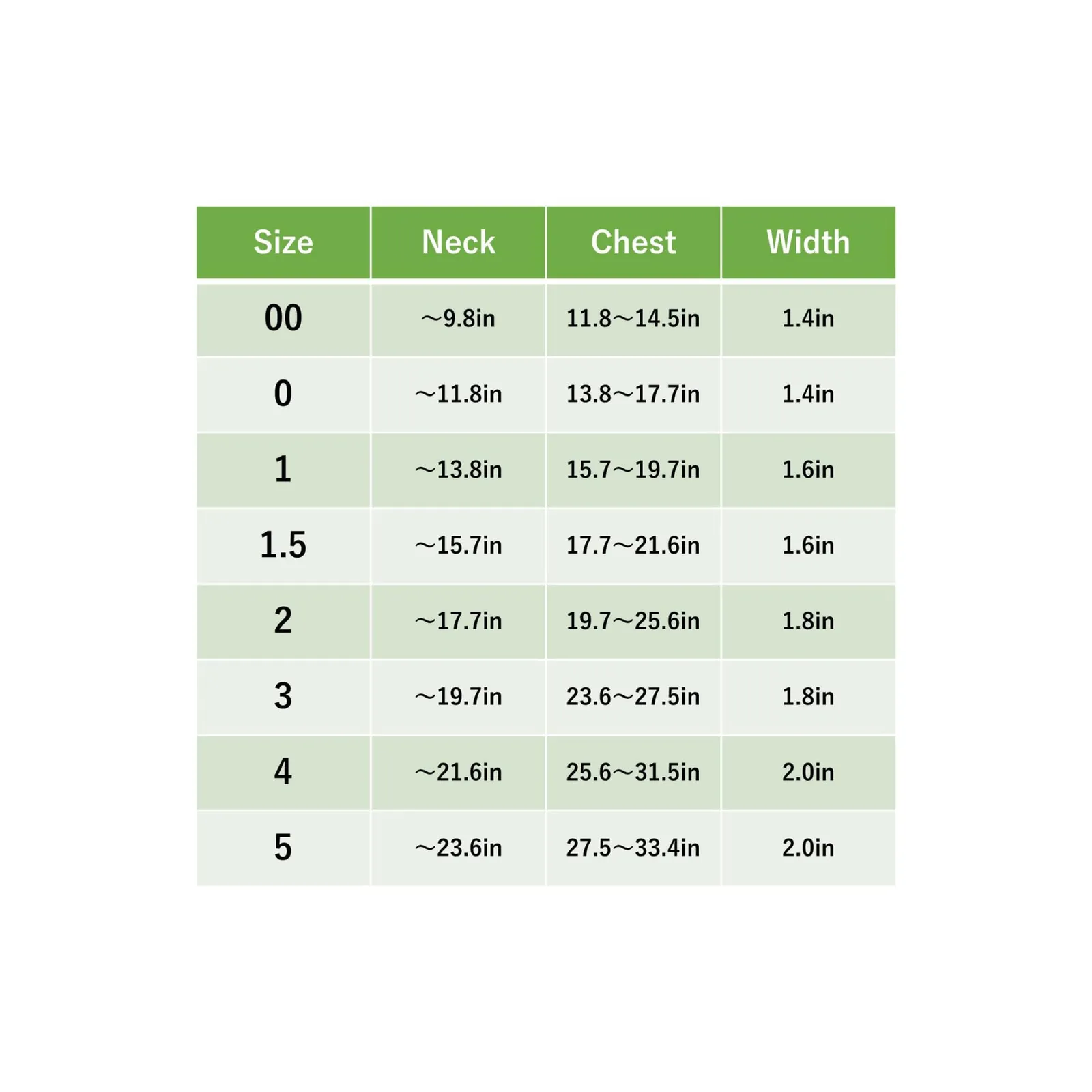Select the size 1.5 row label
Screen dimensions: 1092x1092
click(283, 545)
